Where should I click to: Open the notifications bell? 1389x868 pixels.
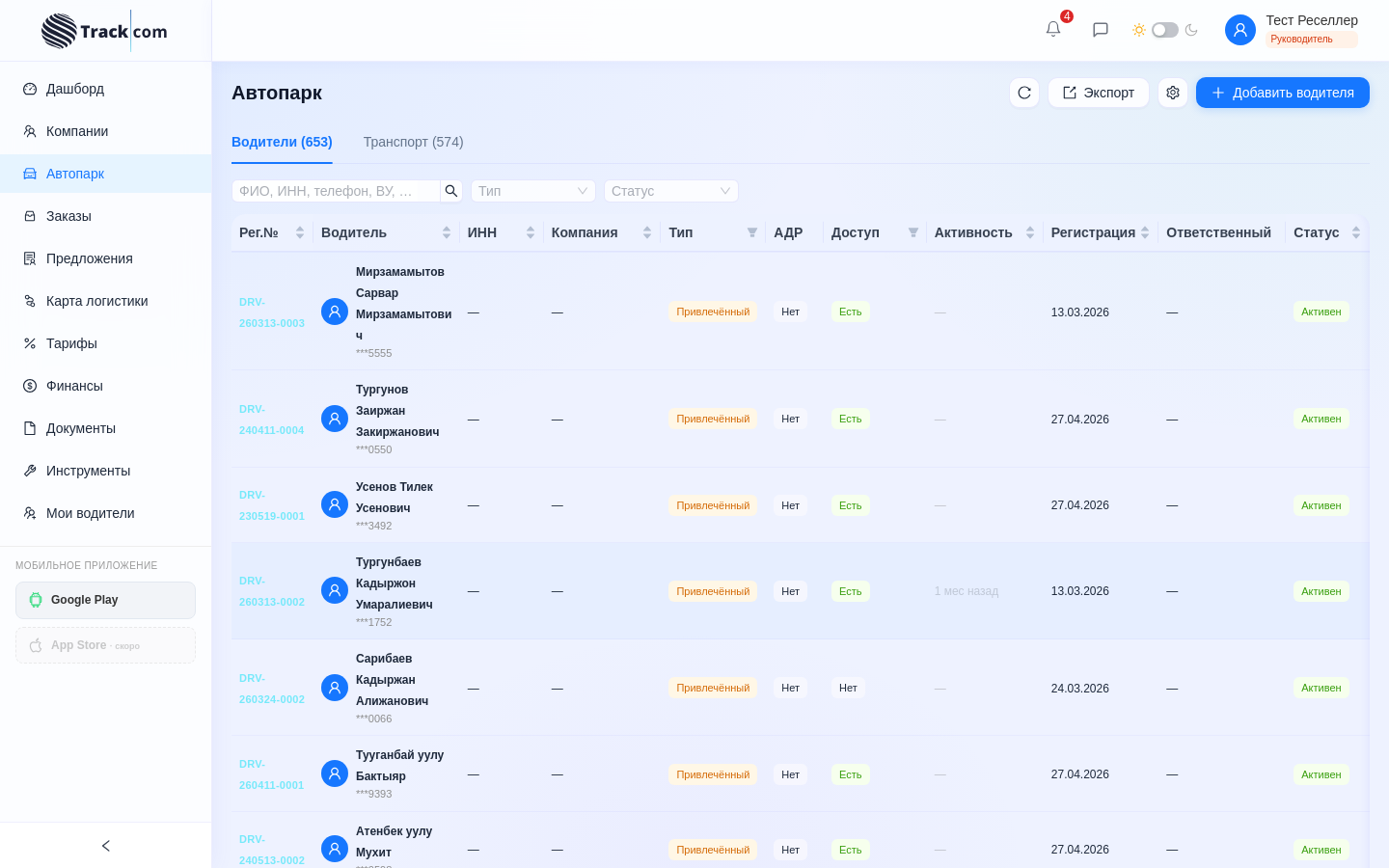click(x=1053, y=29)
